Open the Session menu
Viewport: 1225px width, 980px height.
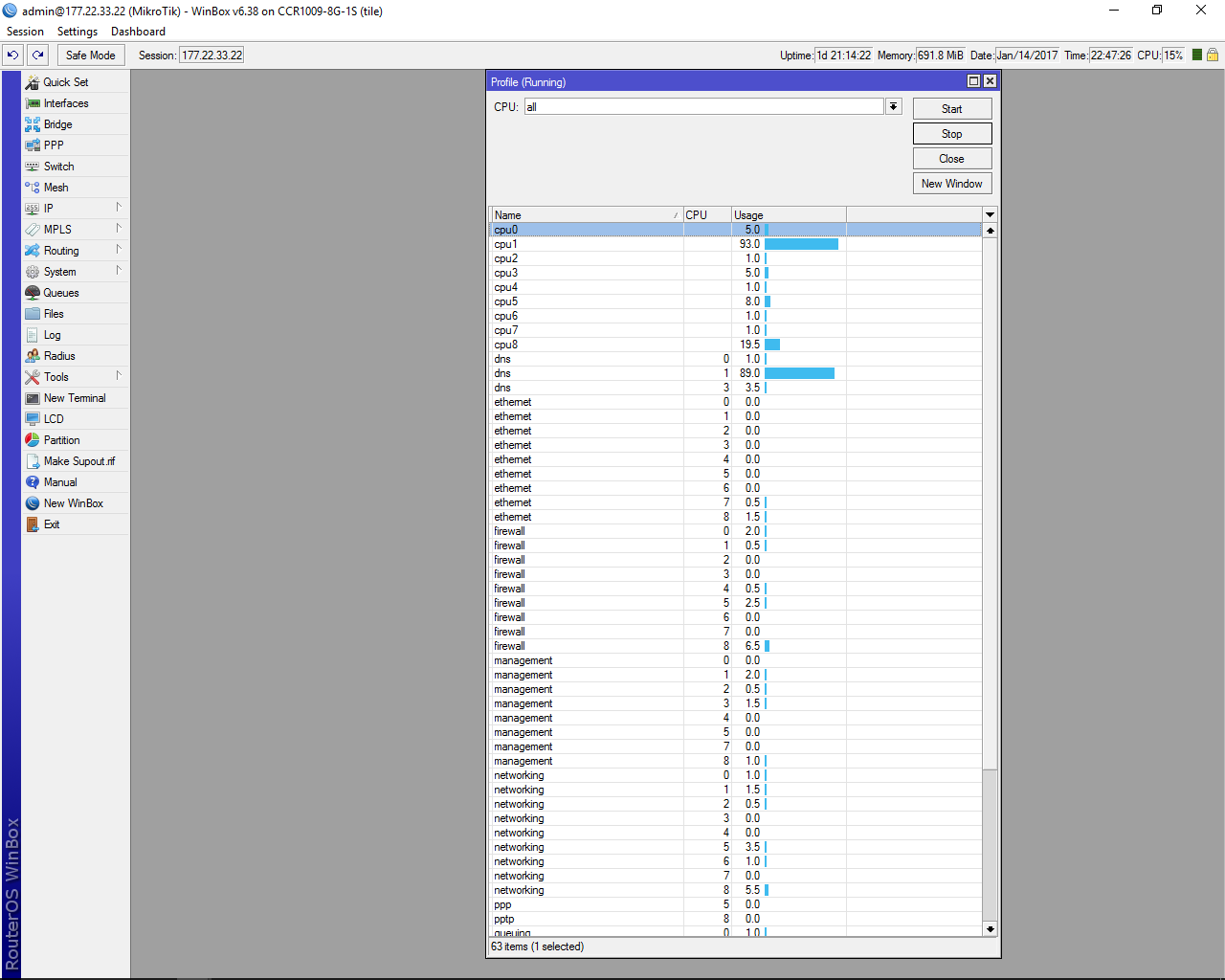click(25, 32)
